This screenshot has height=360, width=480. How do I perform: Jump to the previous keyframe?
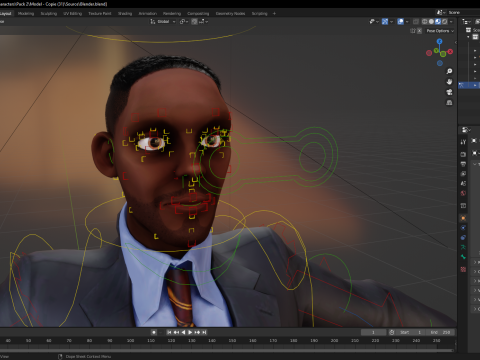(176, 332)
